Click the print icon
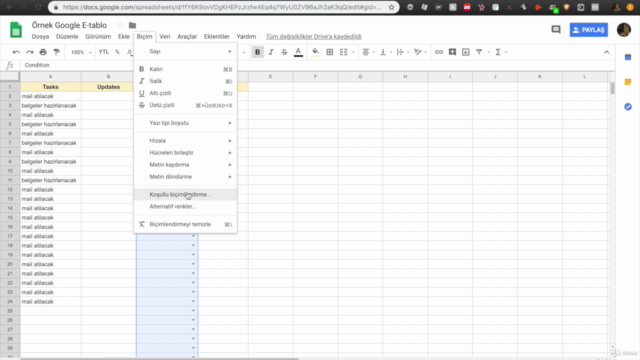 (x=43, y=52)
